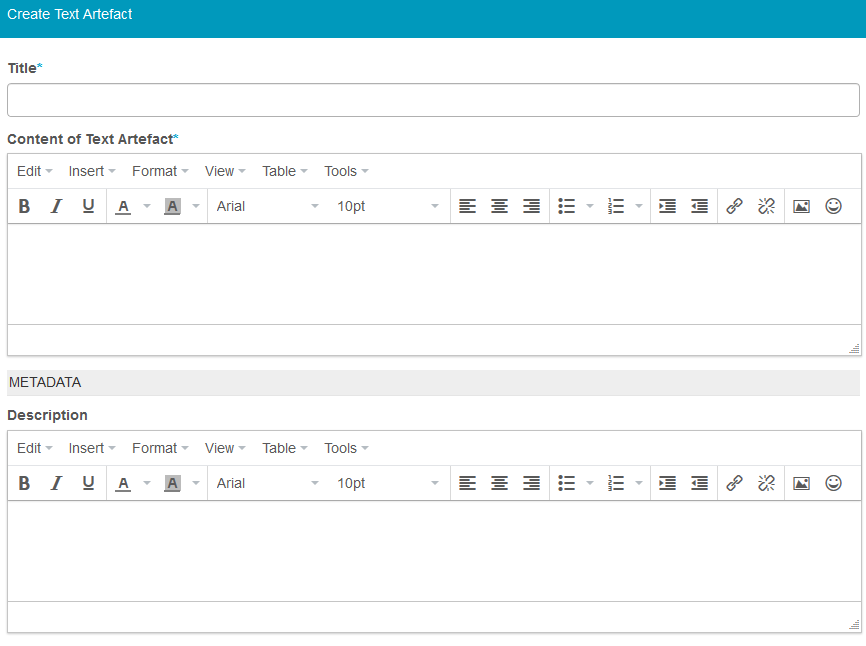Click the text color button in Content editor
Viewport: 866px width, 646px height.
point(124,206)
